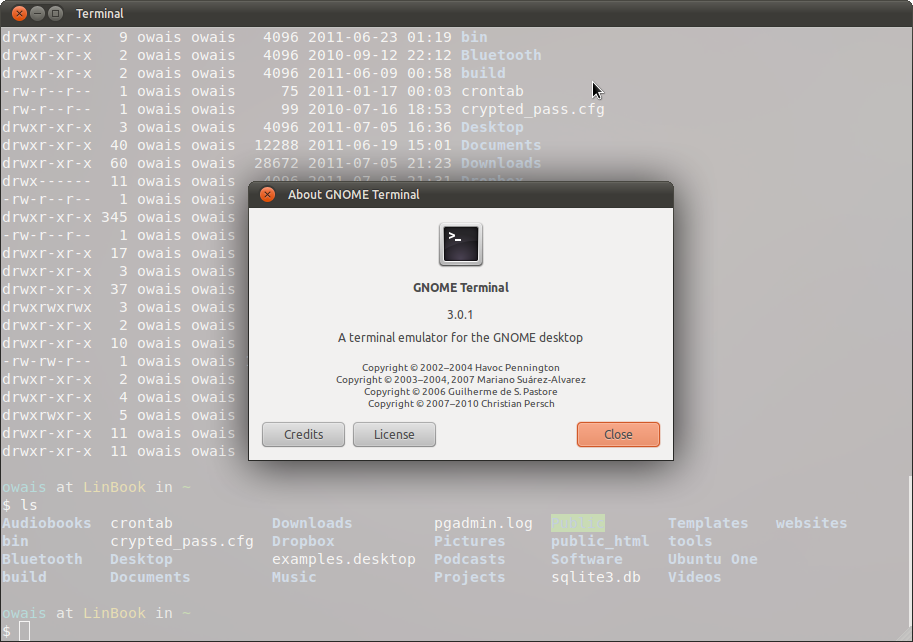
Task: Minimize the Terminal window
Action: (x=37, y=13)
